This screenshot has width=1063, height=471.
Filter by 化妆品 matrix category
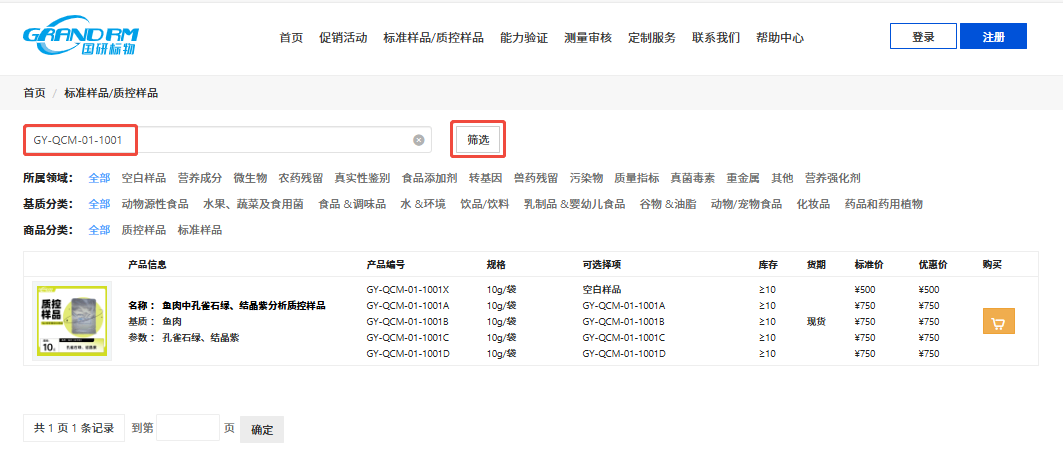click(x=813, y=204)
